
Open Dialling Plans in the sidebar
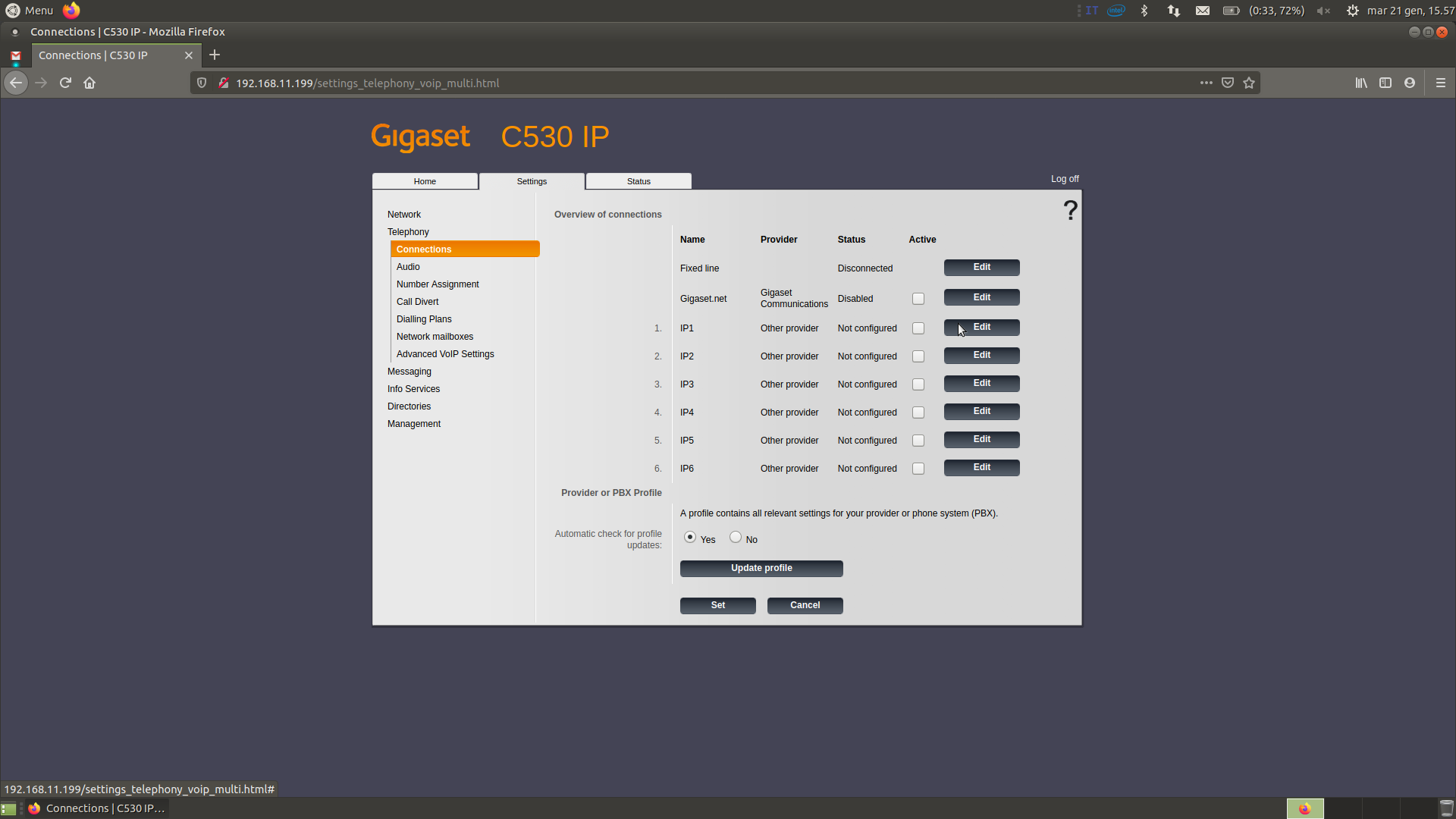[x=424, y=319]
